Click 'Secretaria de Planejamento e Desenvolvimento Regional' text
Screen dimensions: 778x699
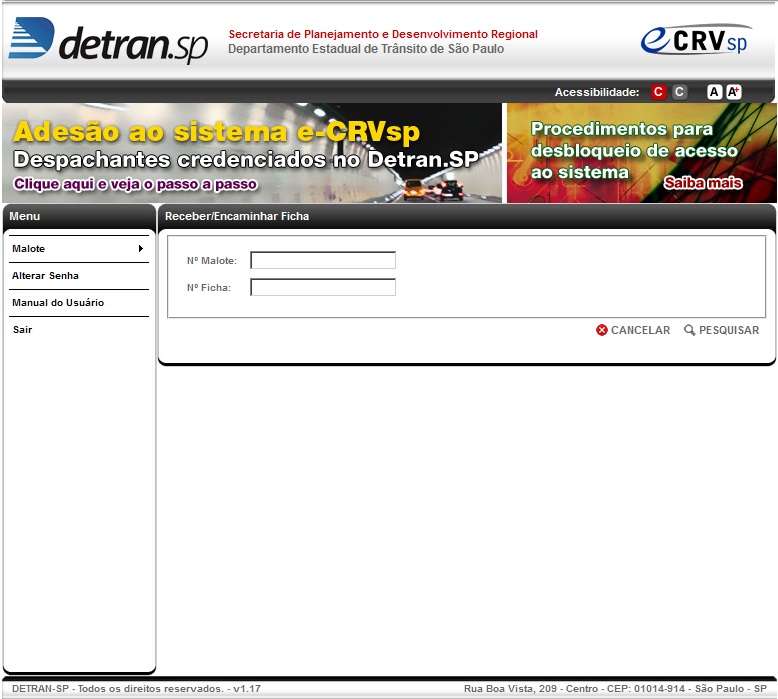(383, 34)
